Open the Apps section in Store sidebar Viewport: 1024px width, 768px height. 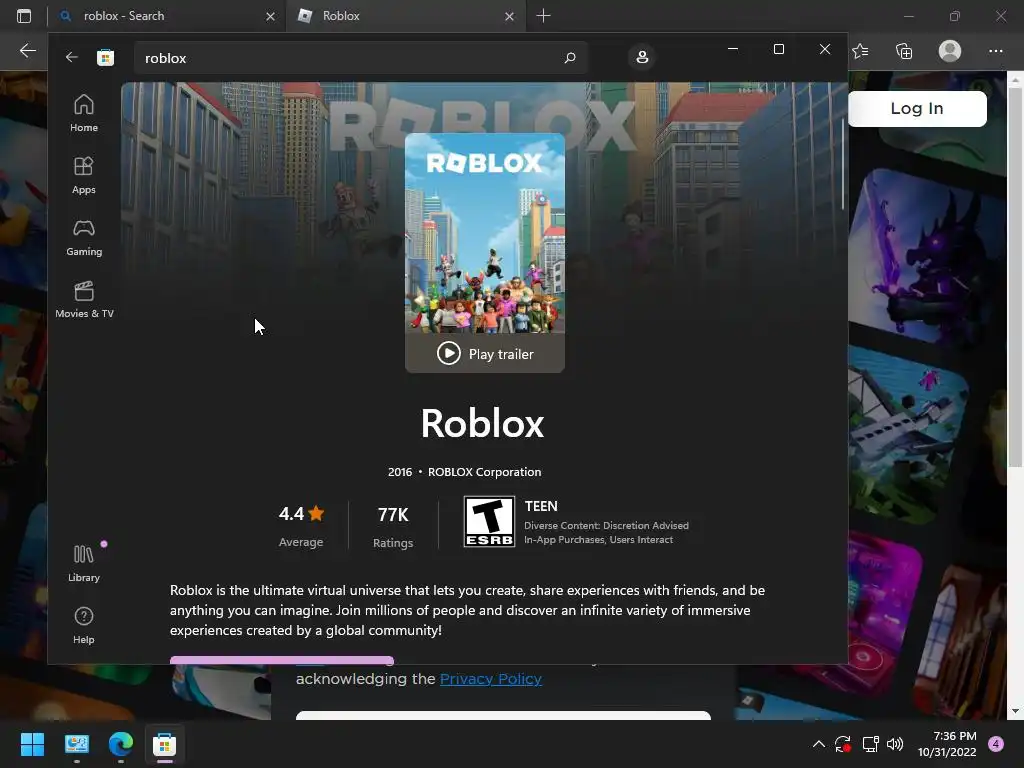[84, 175]
